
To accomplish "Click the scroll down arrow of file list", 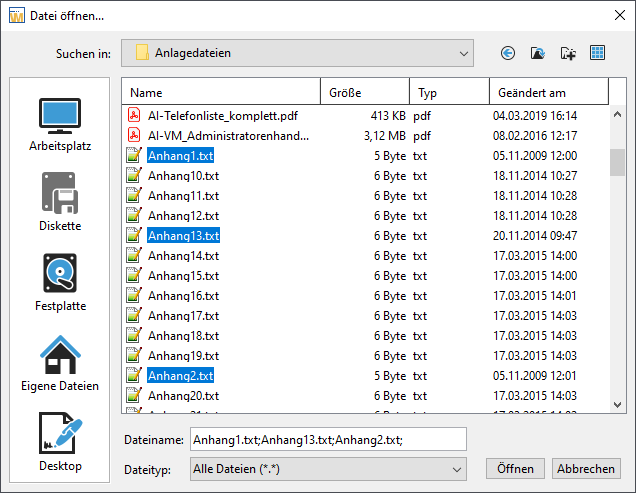I will [x=617, y=405].
